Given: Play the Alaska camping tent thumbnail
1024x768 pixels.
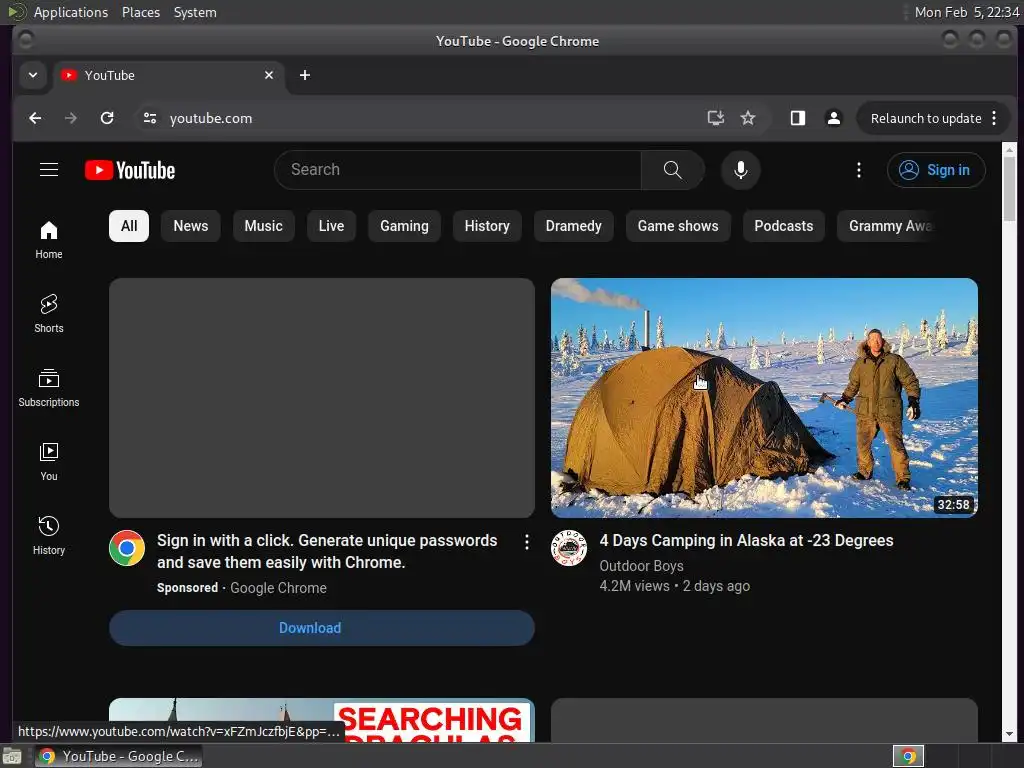Looking at the screenshot, I should [764, 398].
